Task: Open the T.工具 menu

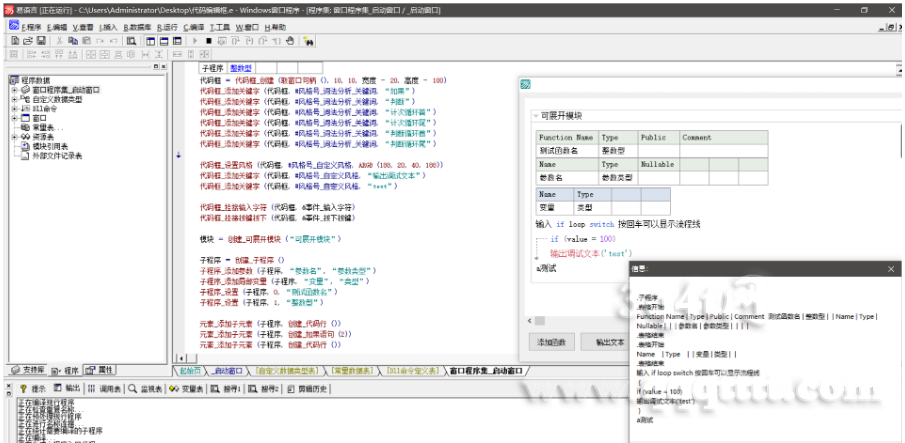Action: (220, 27)
